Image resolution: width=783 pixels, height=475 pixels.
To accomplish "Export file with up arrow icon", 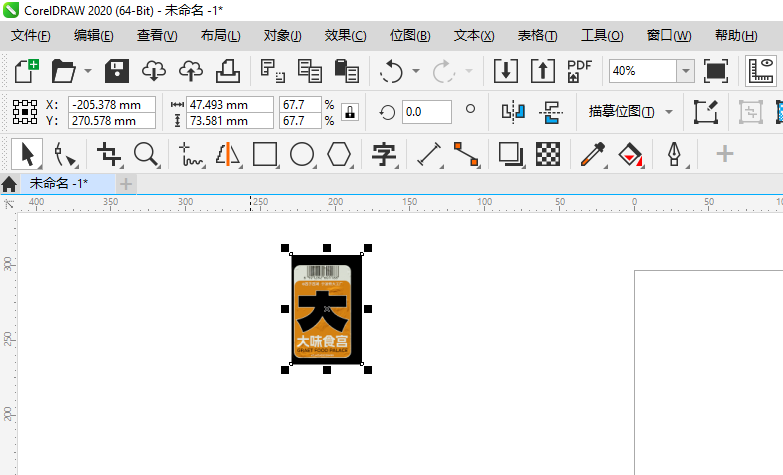I will coord(542,71).
